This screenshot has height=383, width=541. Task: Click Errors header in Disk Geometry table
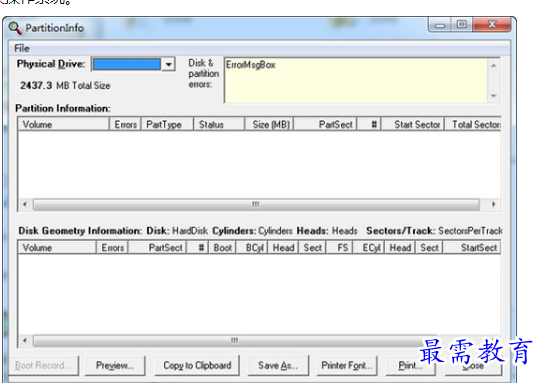tap(112, 248)
